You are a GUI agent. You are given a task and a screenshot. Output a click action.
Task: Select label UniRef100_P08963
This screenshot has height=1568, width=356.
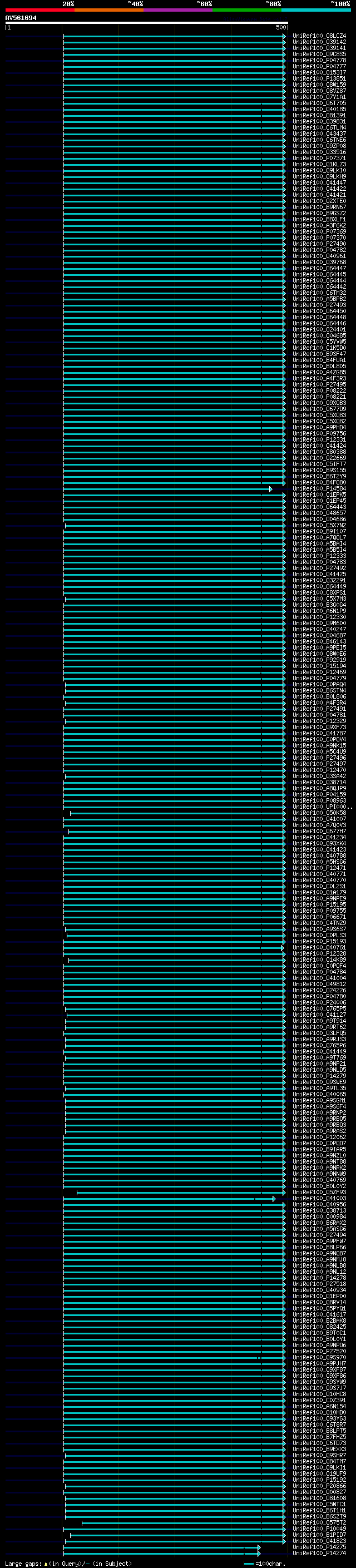point(319,800)
